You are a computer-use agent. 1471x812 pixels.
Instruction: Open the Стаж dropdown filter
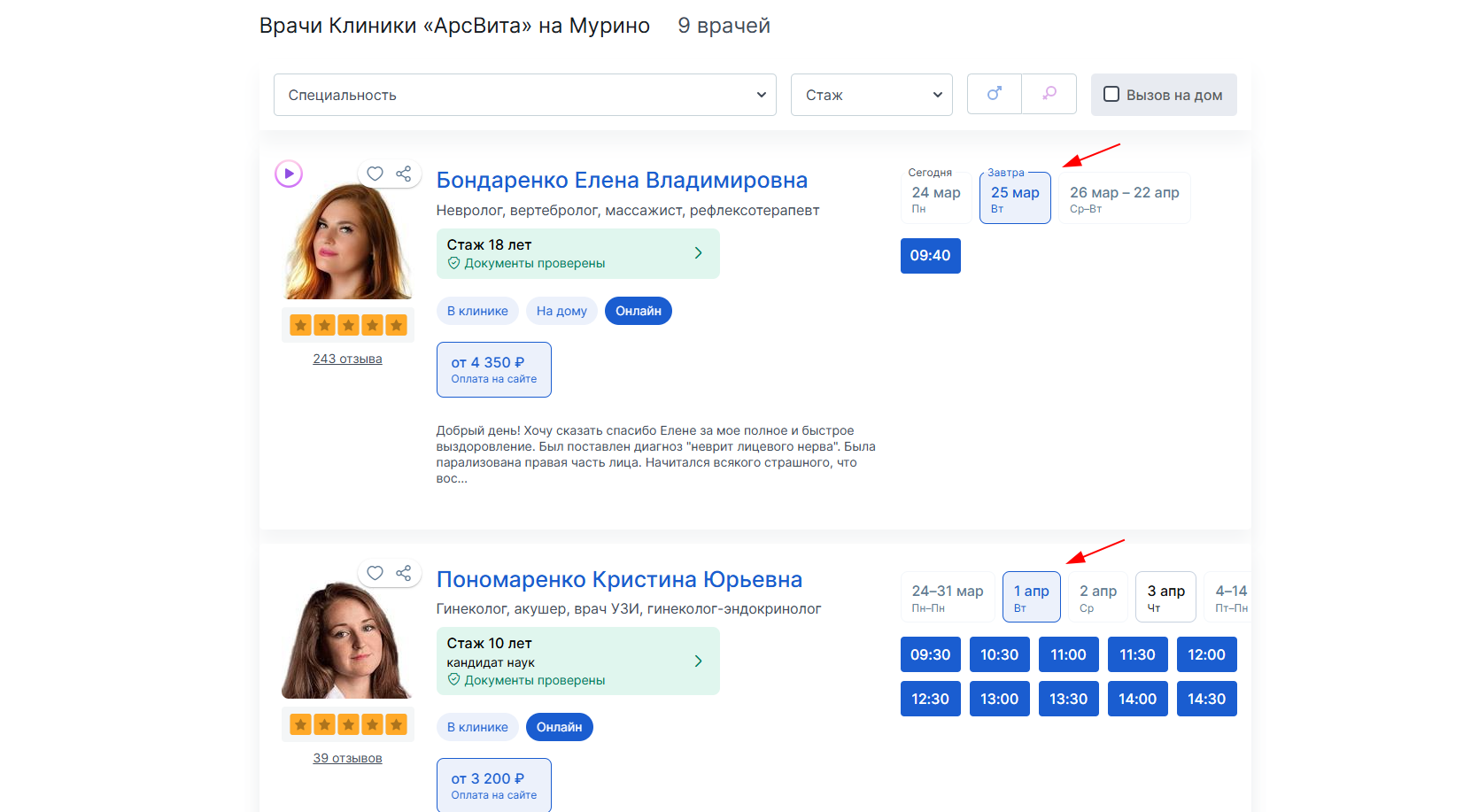point(871,95)
